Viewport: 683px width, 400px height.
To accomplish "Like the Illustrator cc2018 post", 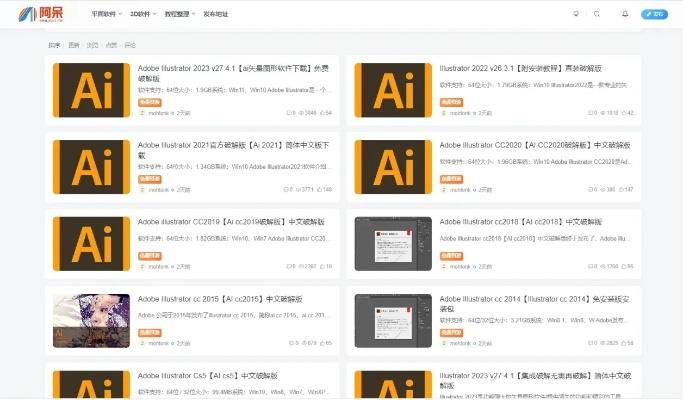I will [x=624, y=266].
